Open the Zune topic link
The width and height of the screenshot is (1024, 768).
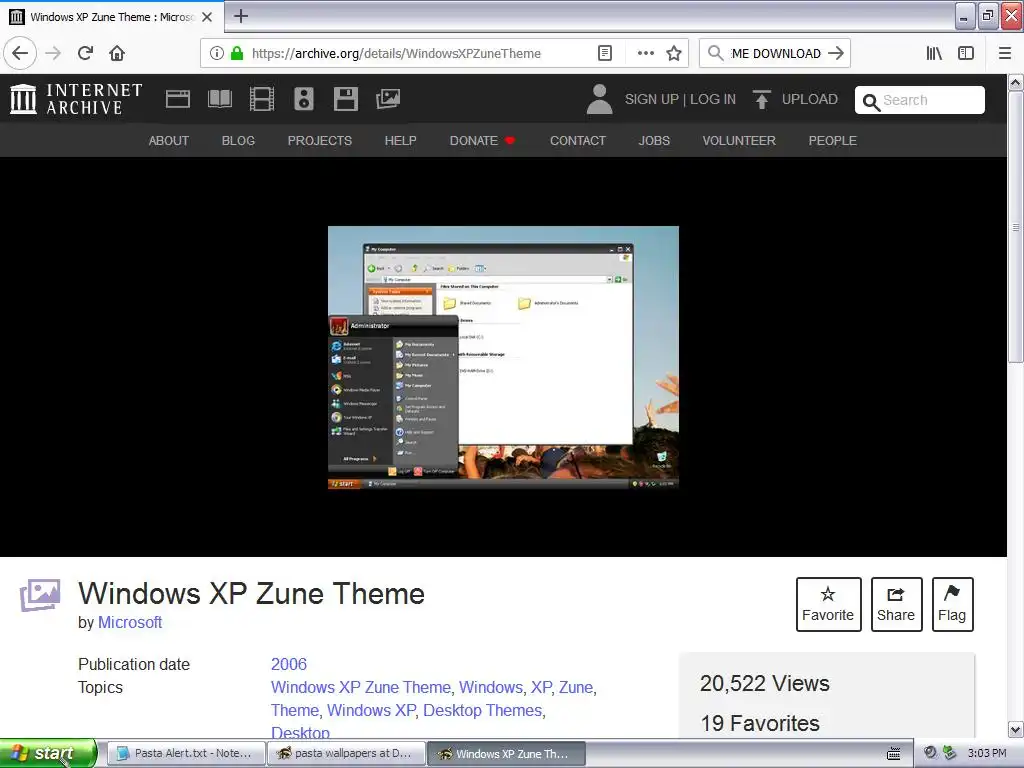(x=575, y=688)
